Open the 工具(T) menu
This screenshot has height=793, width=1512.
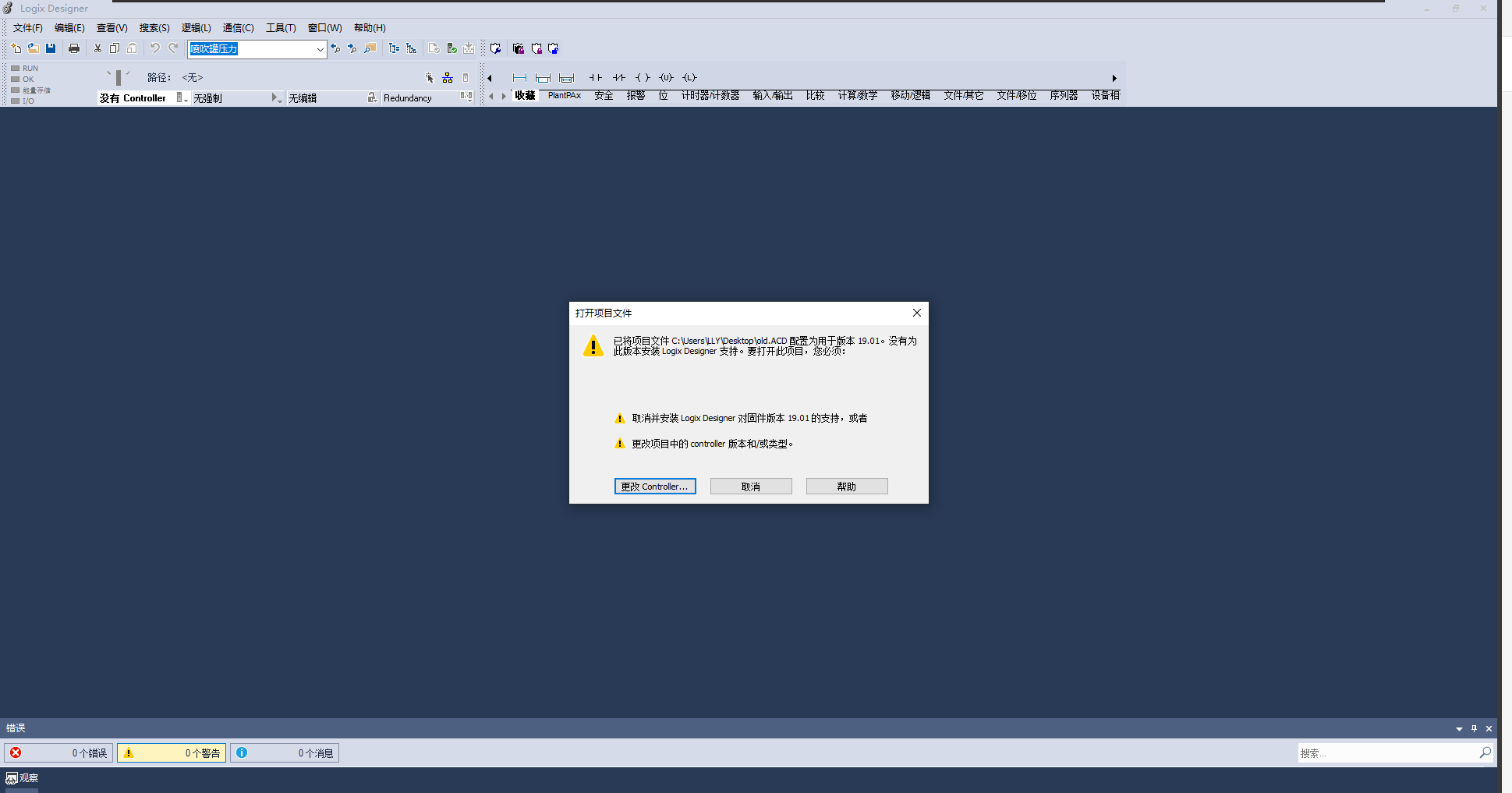281,28
